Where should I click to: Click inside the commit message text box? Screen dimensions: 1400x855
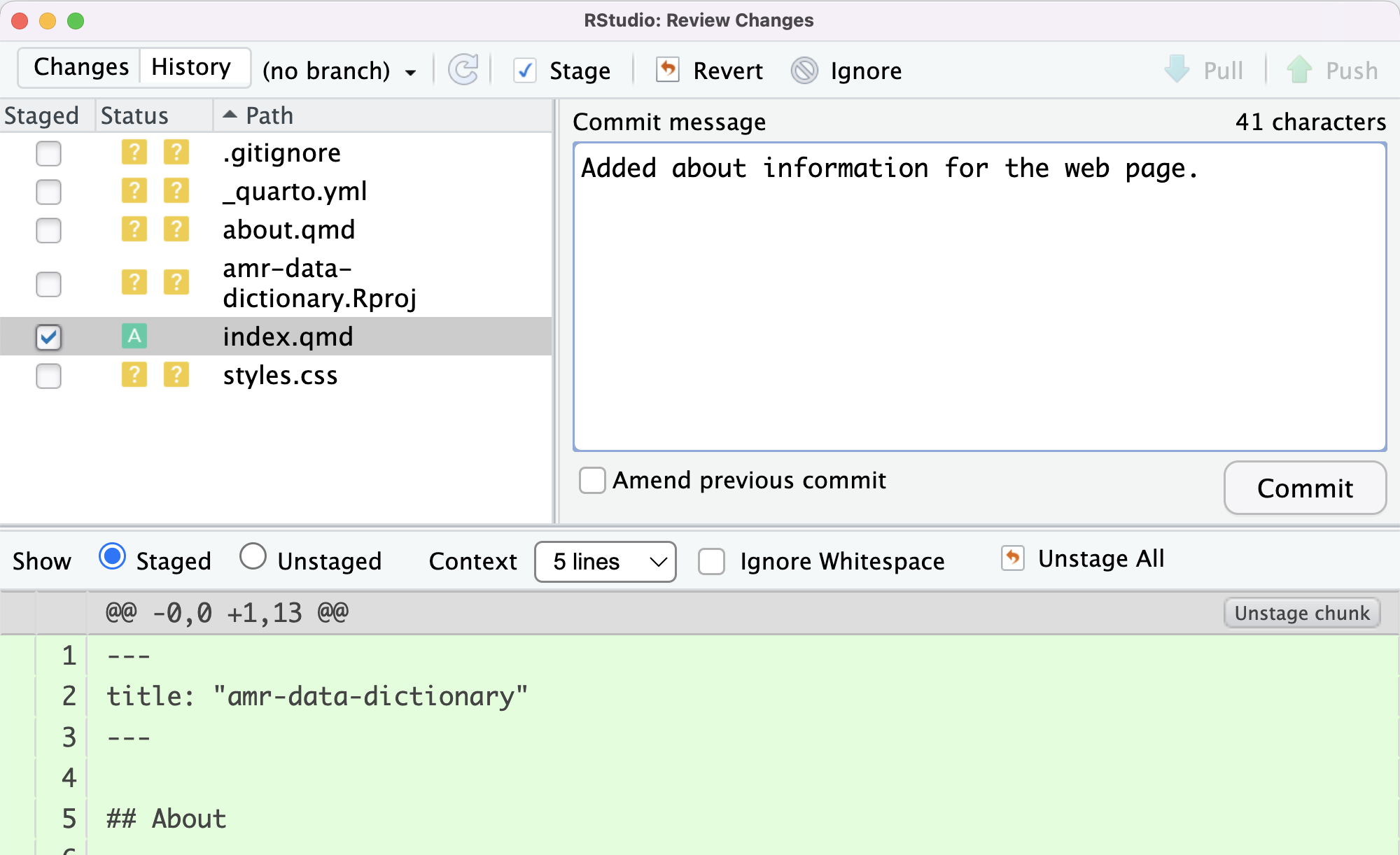click(x=979, y=297)
